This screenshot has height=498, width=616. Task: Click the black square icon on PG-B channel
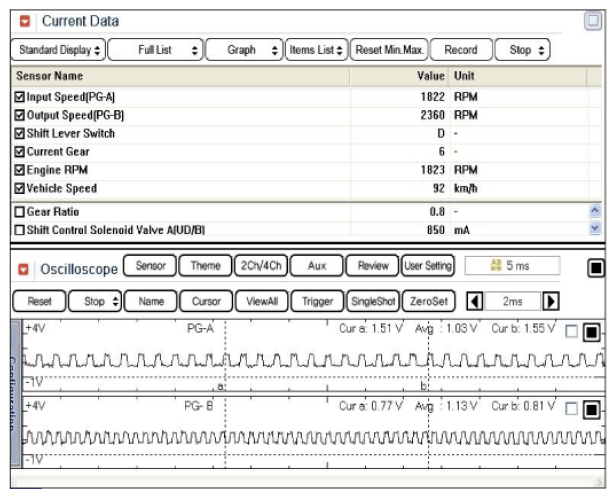pyautogui.click(x=591, y=410)
